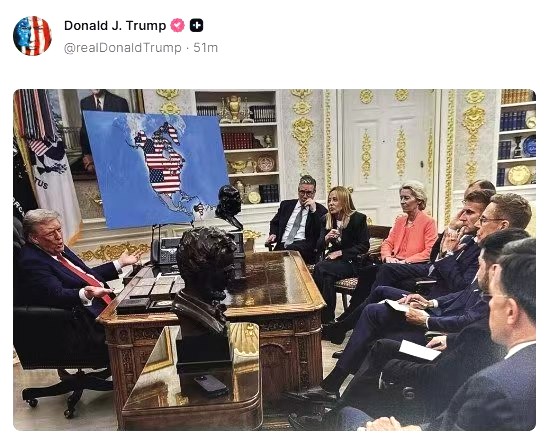Click the gold urn on the top bookshelf
The image size is (549, 439).
coord(234,108)
